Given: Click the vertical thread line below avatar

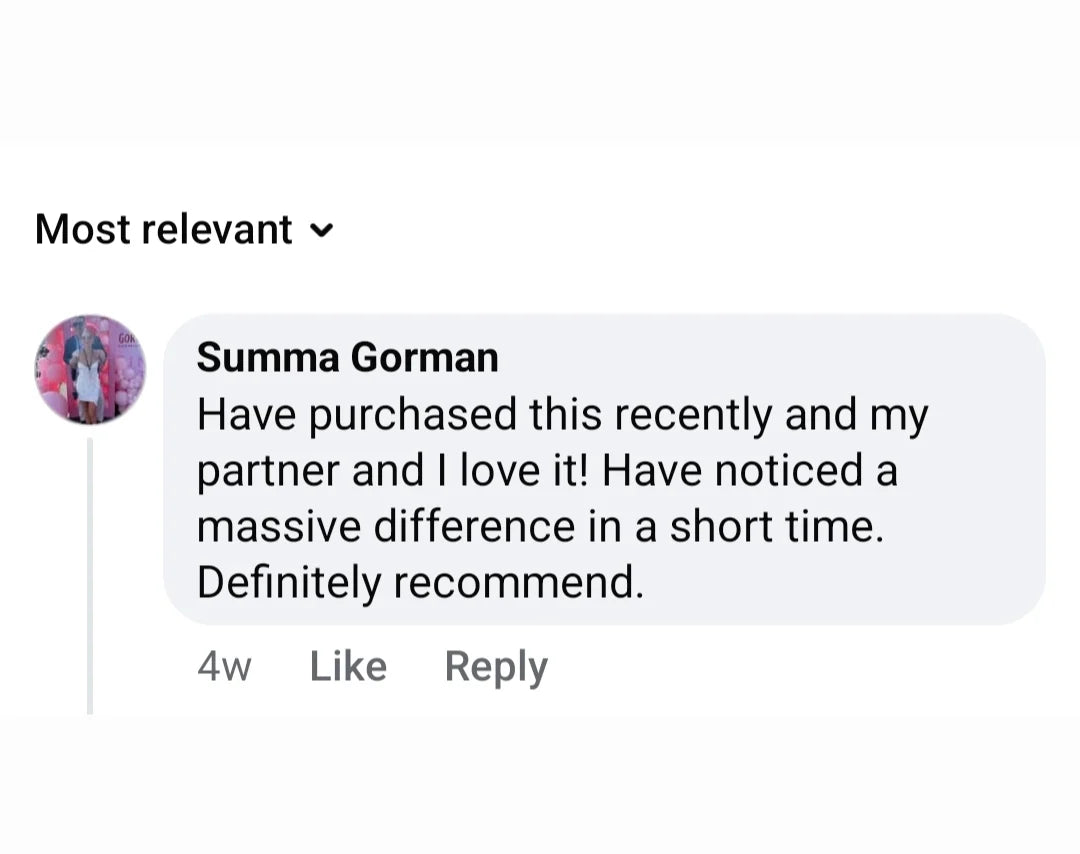Looking at the screenshot, I should pos(90,570).
